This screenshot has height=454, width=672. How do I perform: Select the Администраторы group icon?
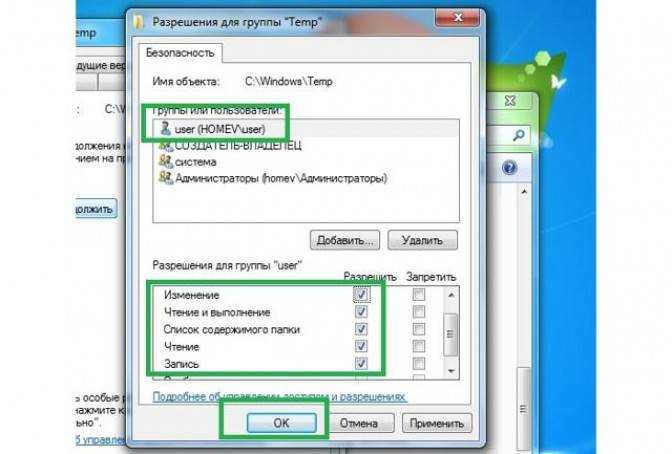(165, 177)
